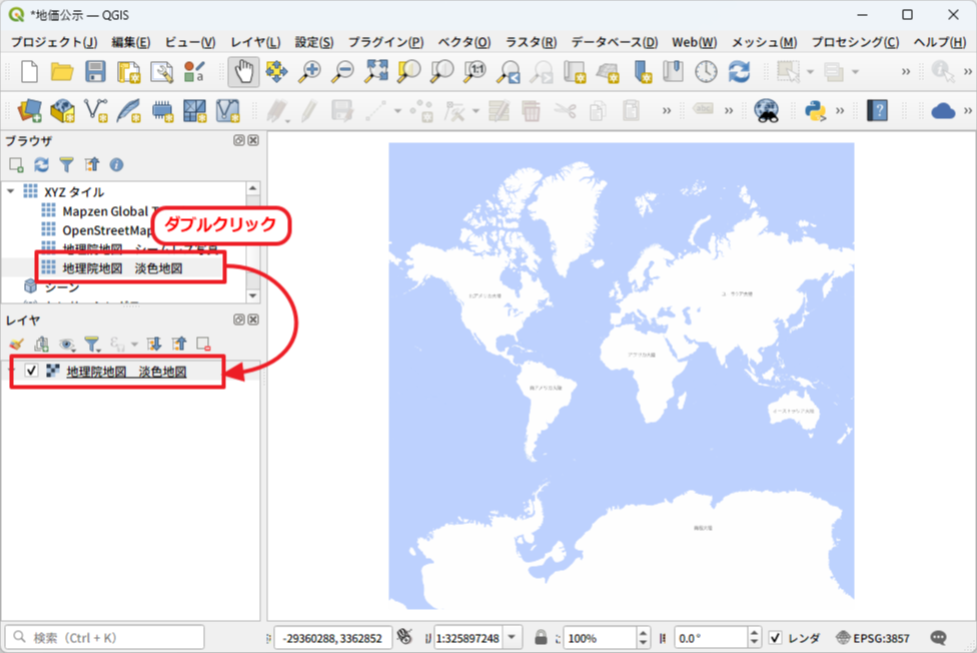Open the Python console icon

click(x=815, y=110)
